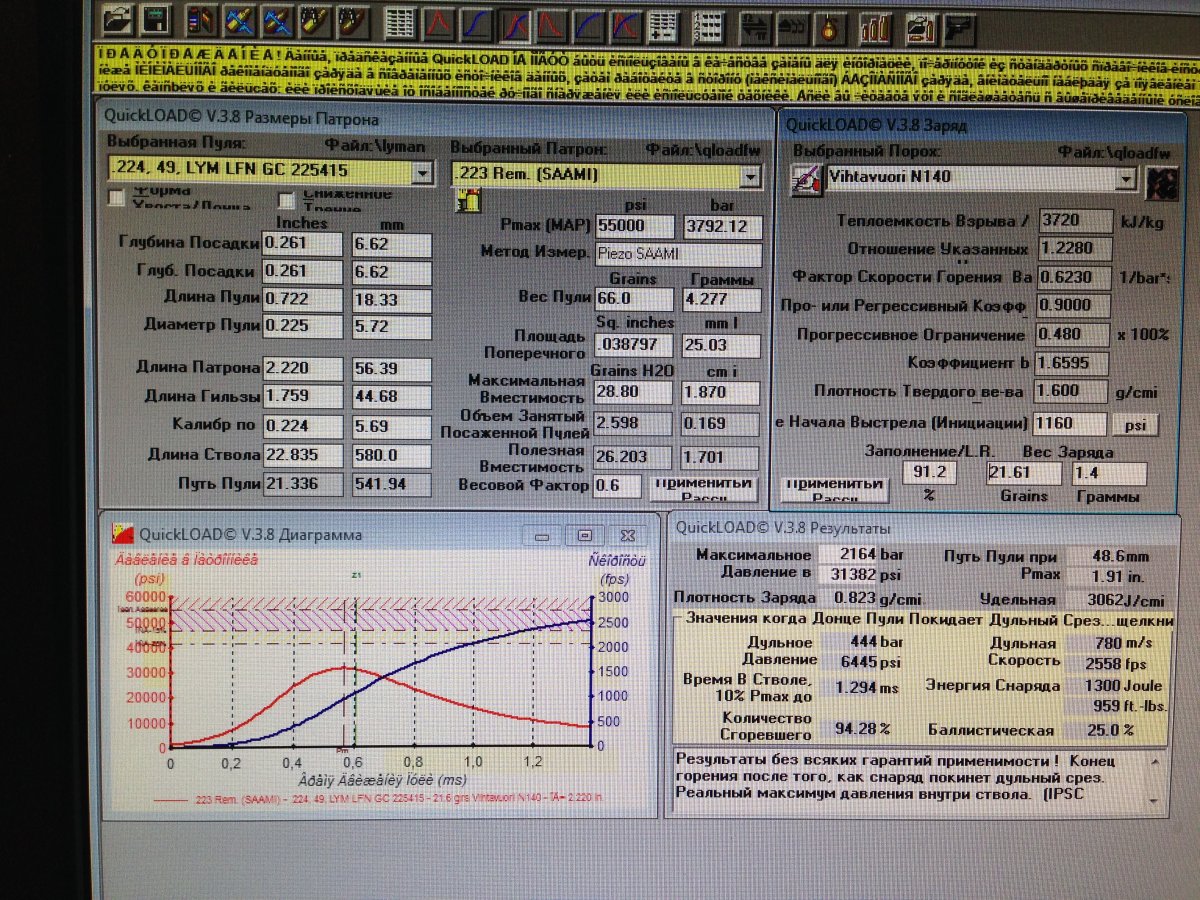The width and height of the screenshot is (1200, 900).
Task: Open a file with the folder toolbar icon
Action: pyautogui.click(x=119, y=22)
